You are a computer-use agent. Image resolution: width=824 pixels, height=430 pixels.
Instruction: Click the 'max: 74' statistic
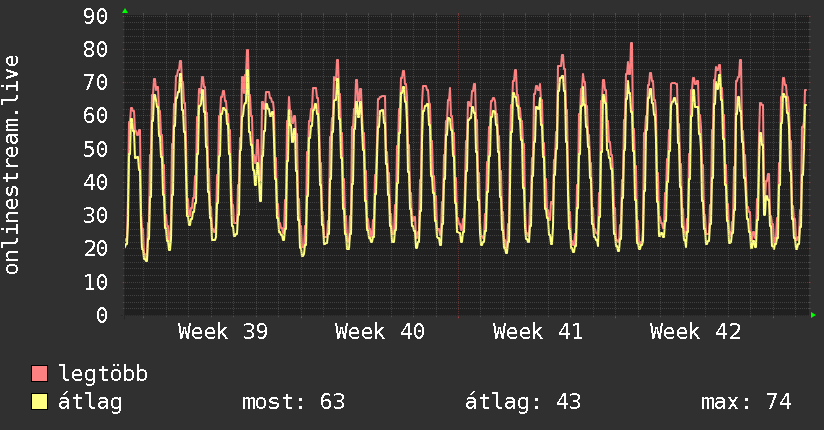746,402
